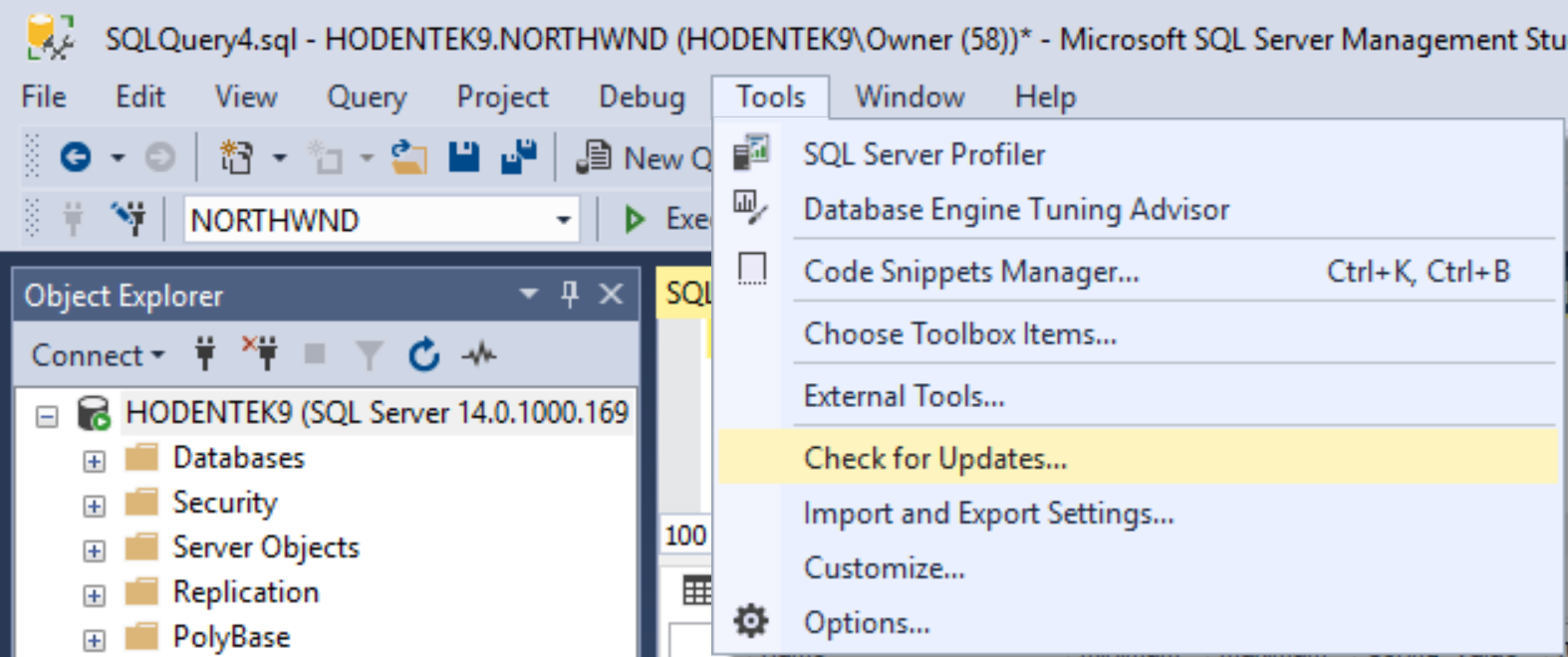
Task: Click the SQL Server Profiler menu icon
Action: point(752,153)
